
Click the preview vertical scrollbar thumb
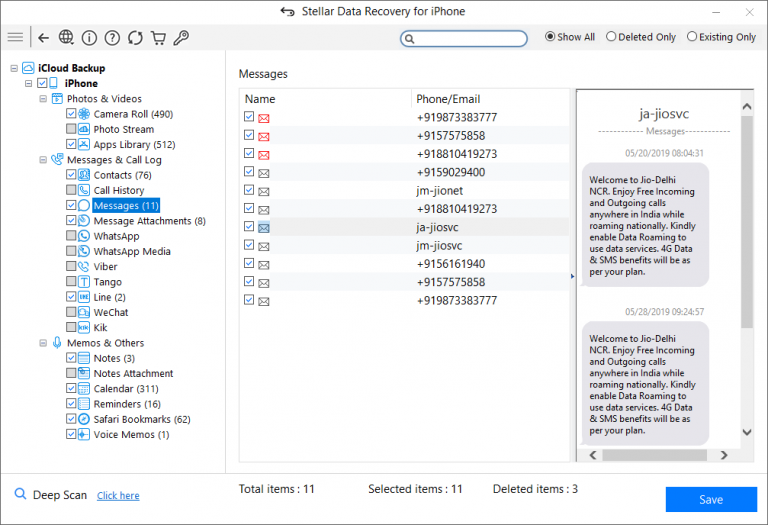tap(746, 221)
